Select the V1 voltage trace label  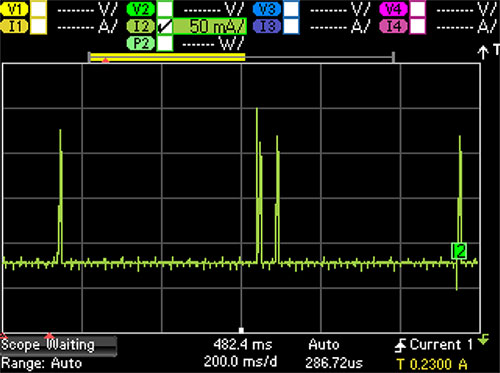[x=14, y=9]
